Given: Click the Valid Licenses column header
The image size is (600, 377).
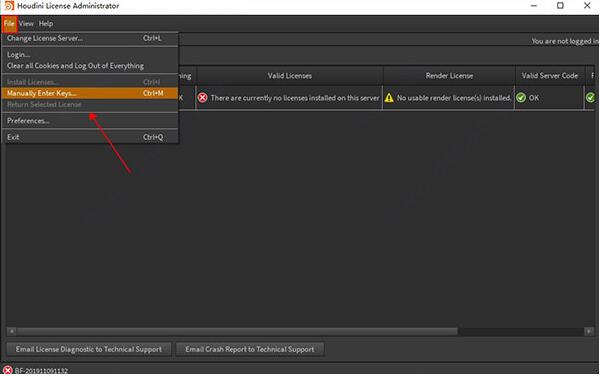Looking at the screenshot, I should tap(290, 76).
